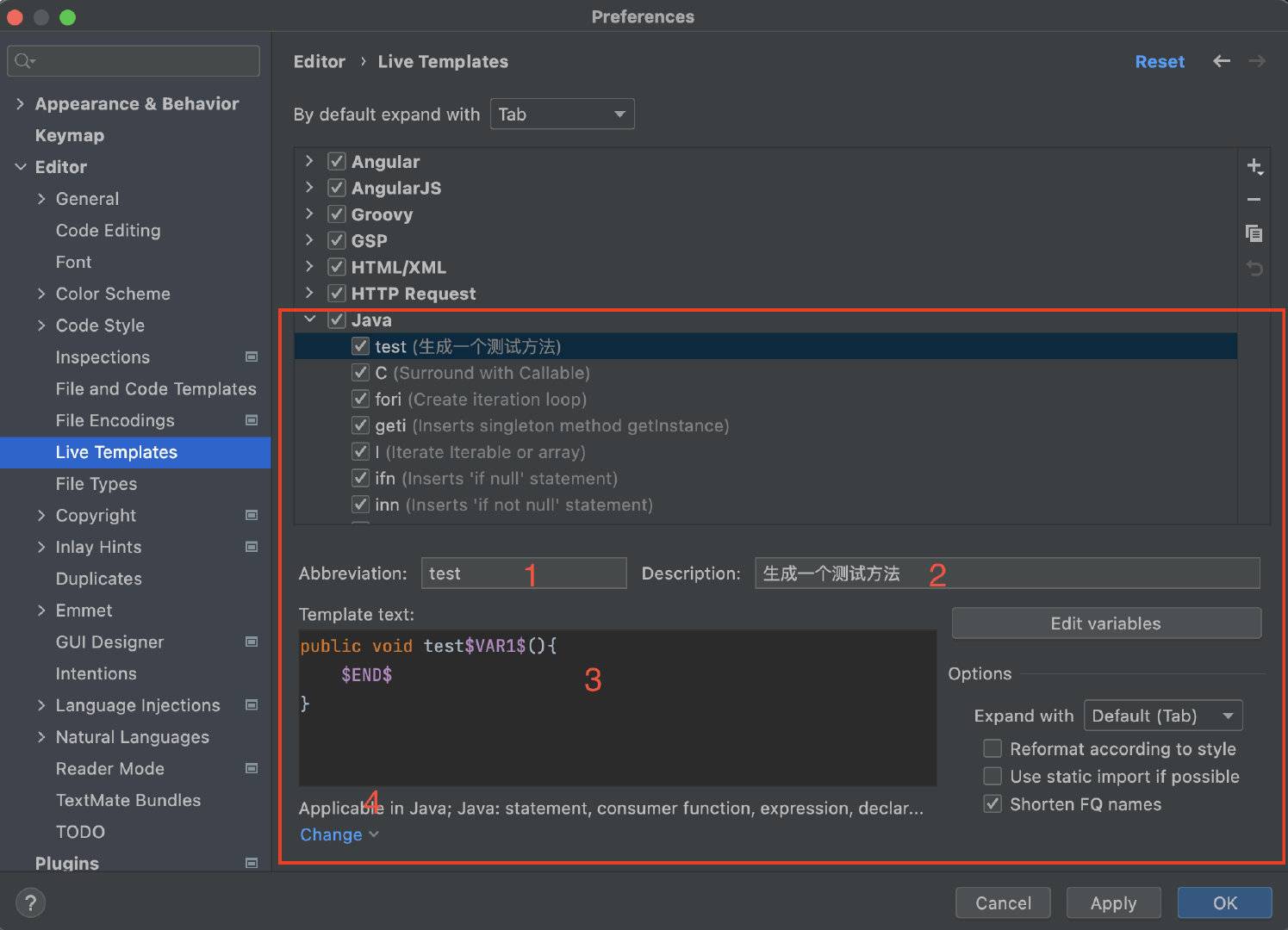Uncheck Shorten FQ names
The width and height of the screenshot is (1288, 930).
click(992, 803)
